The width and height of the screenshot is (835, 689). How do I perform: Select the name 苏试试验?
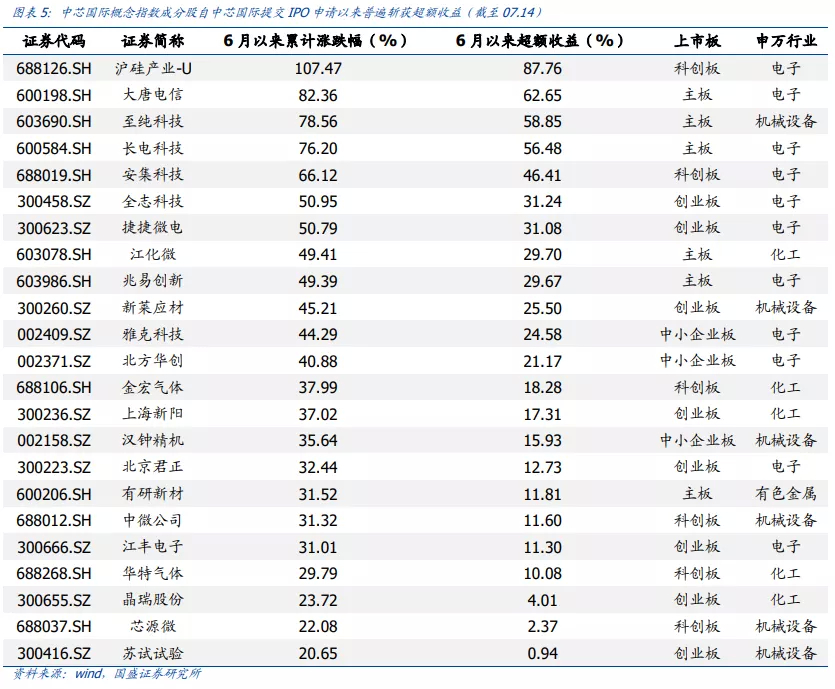tap(153, 653)
